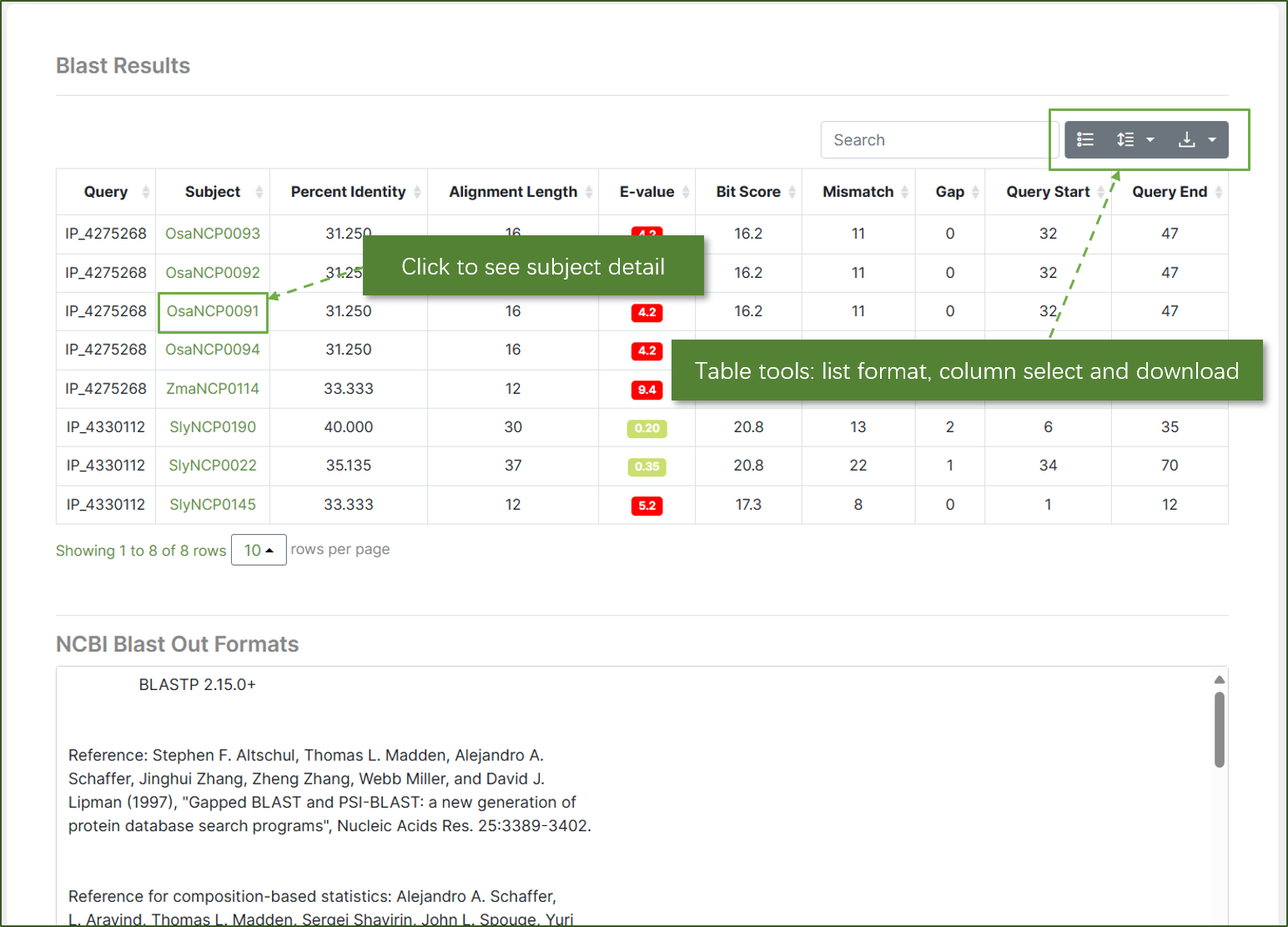Click the E-value column header
1288x927 pixels.
[x=647, y=192]
